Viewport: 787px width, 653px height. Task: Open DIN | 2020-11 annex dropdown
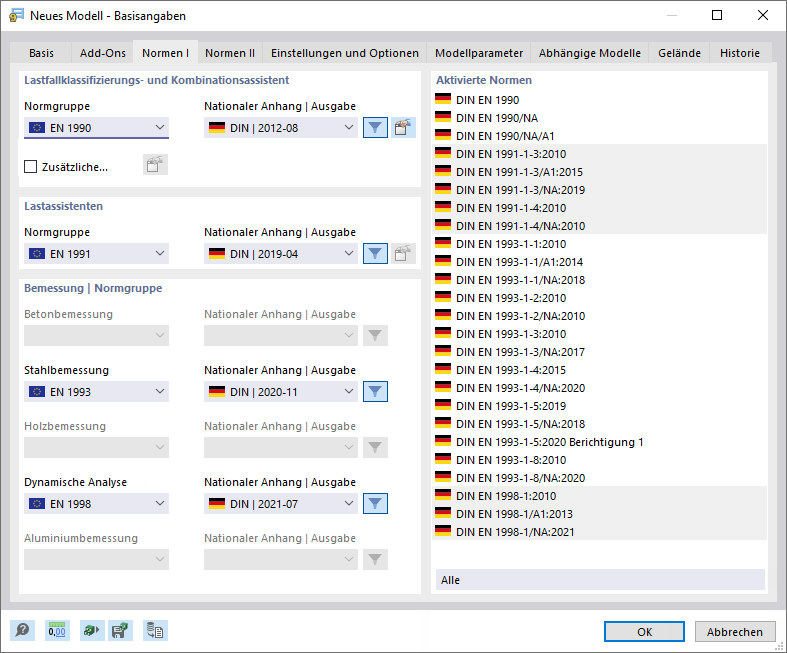click(x=281, y=391)
